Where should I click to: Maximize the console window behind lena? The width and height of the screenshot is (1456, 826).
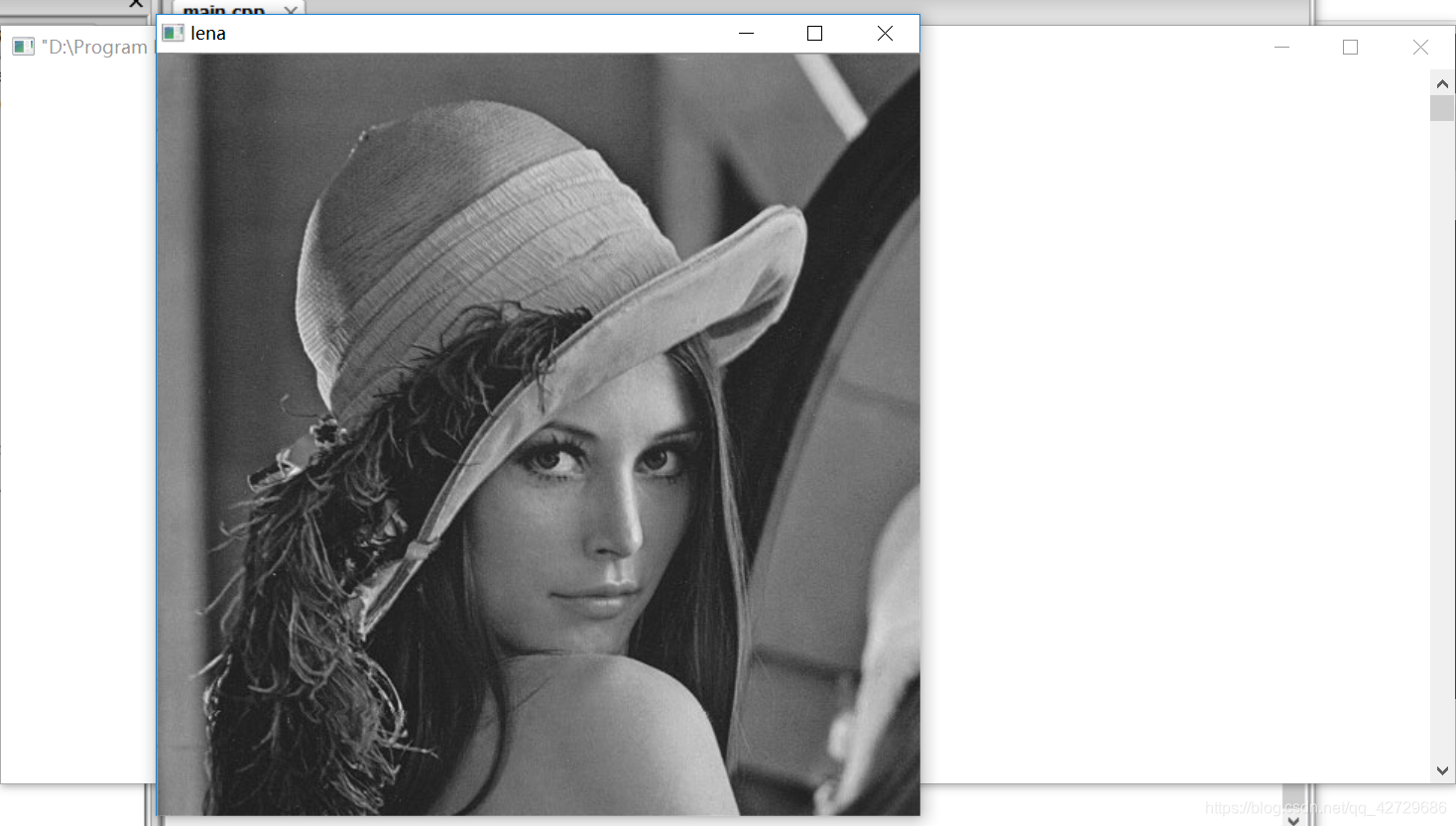[x=1350, y=47]
